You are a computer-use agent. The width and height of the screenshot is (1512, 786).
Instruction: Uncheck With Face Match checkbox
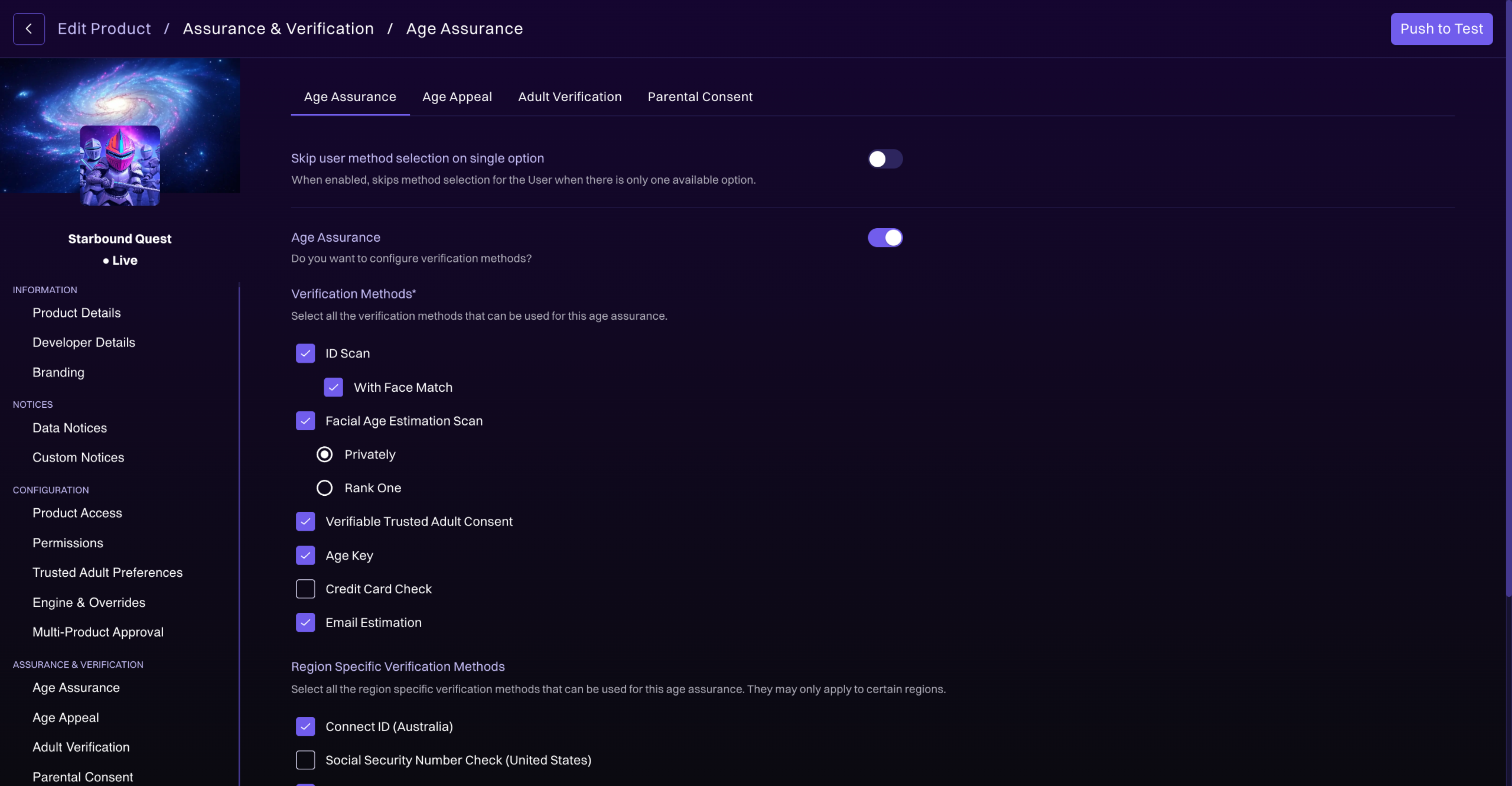click(334, 388)
